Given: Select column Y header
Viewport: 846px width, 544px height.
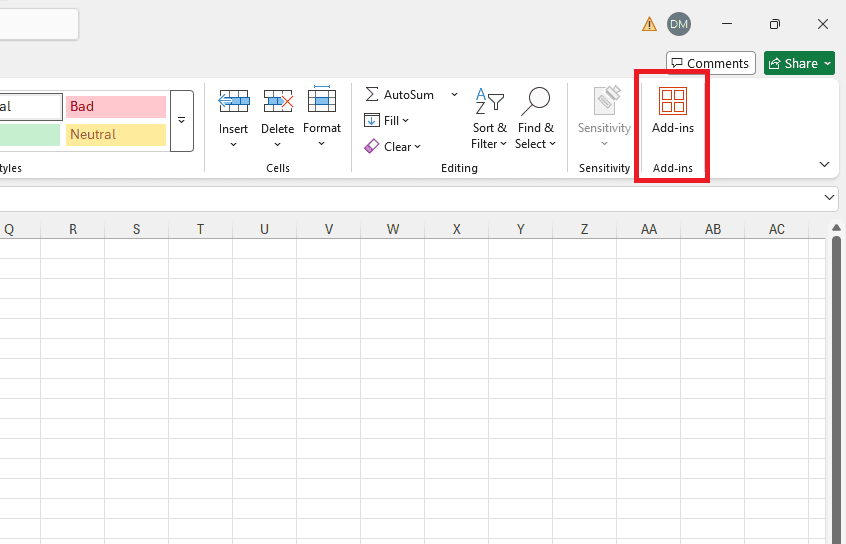Looking at the screenshot, I should click(521, 229).
